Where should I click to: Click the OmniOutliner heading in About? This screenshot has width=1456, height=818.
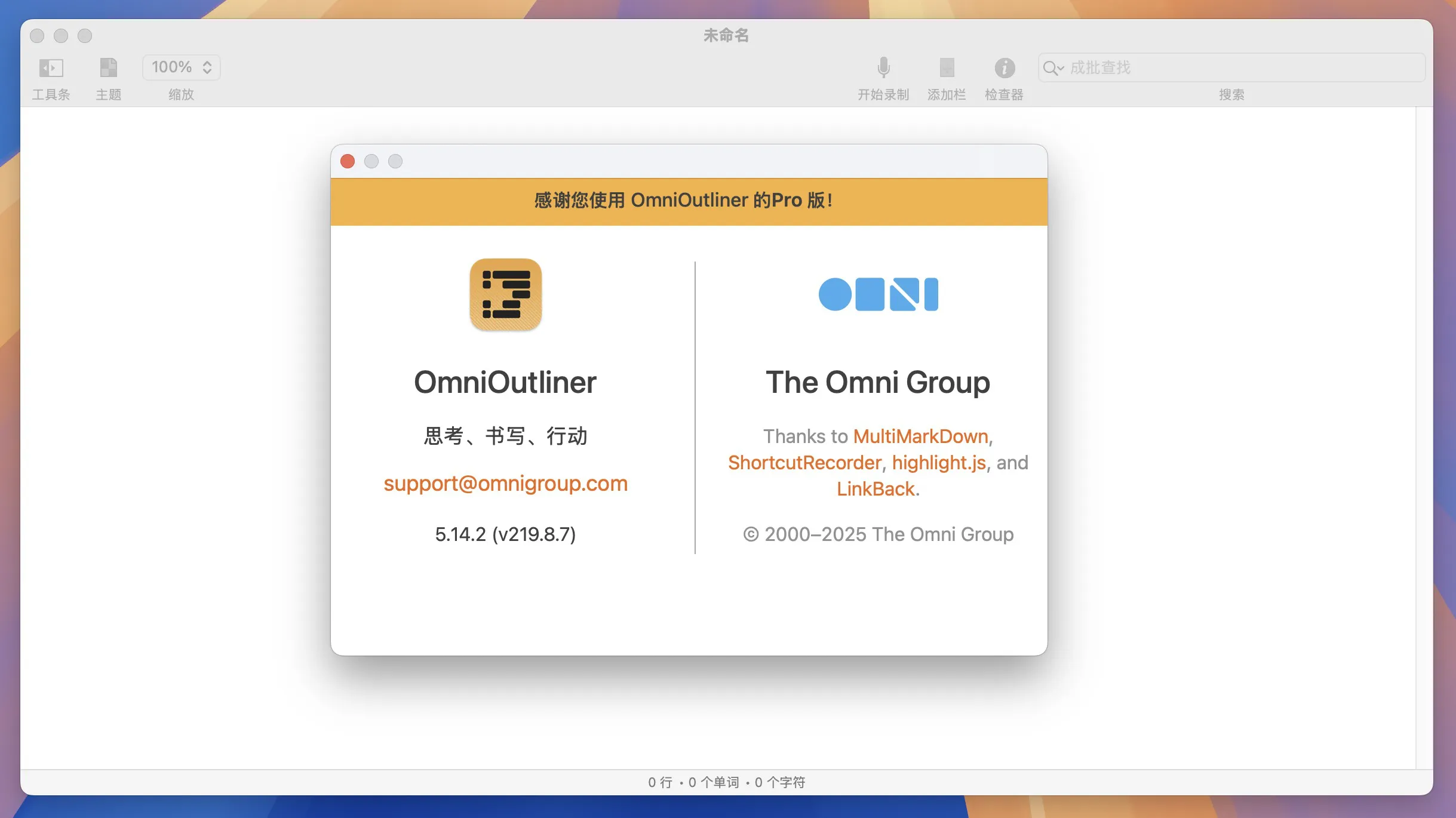pyautogui.click(x=505, y=382)
